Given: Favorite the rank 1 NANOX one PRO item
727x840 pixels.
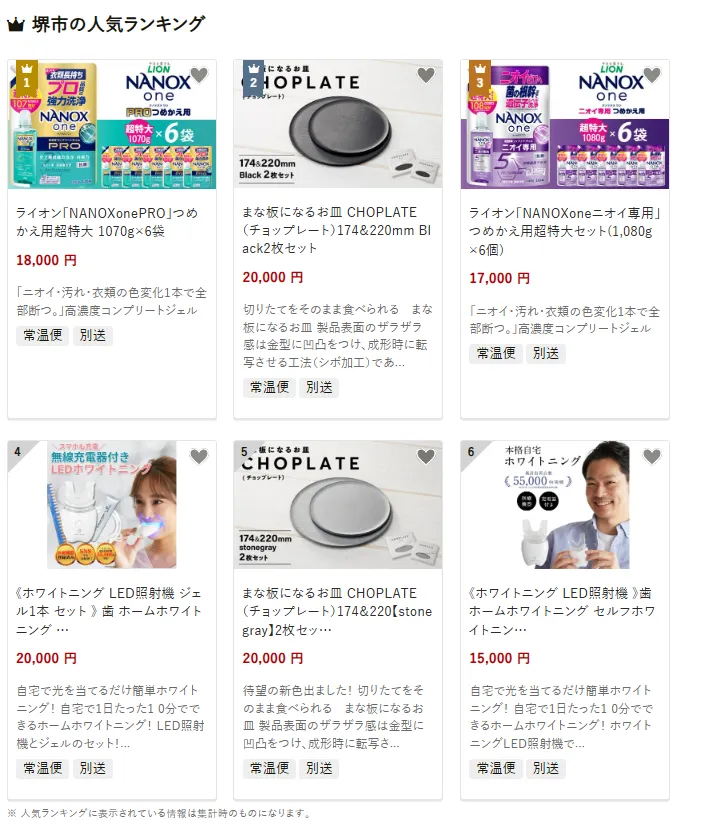Looking at the screenshot, I should point(199,76).
